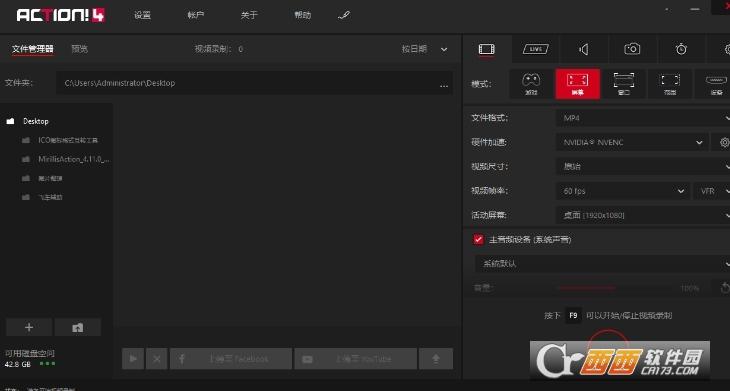730x391 pixels.
Task: Open the video recording tab icon
Action: pyautogui.click(x=487, y=49)
